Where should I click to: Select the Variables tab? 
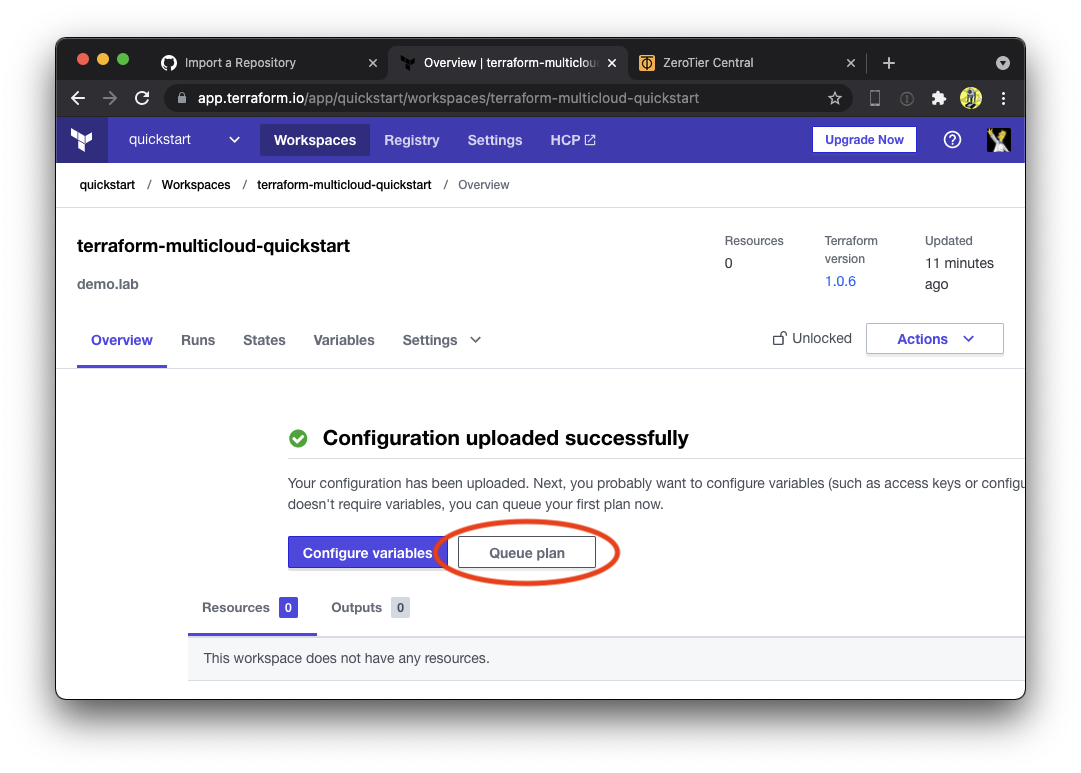[x=344, y=340]
